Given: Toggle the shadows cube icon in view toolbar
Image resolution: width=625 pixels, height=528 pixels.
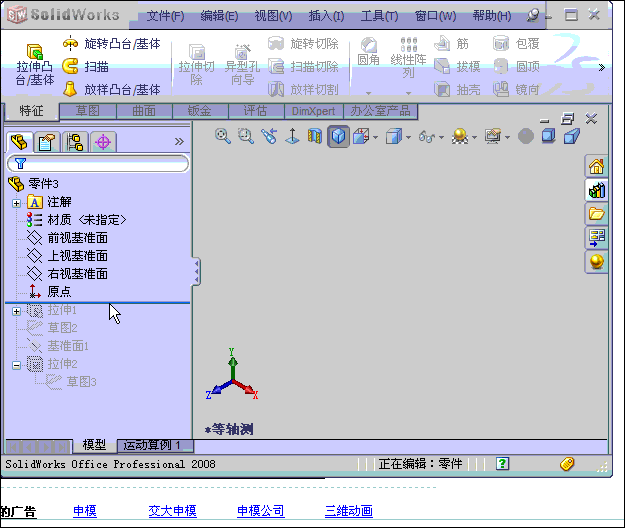Looking at the screenshot, I should (x=549, y=136).
